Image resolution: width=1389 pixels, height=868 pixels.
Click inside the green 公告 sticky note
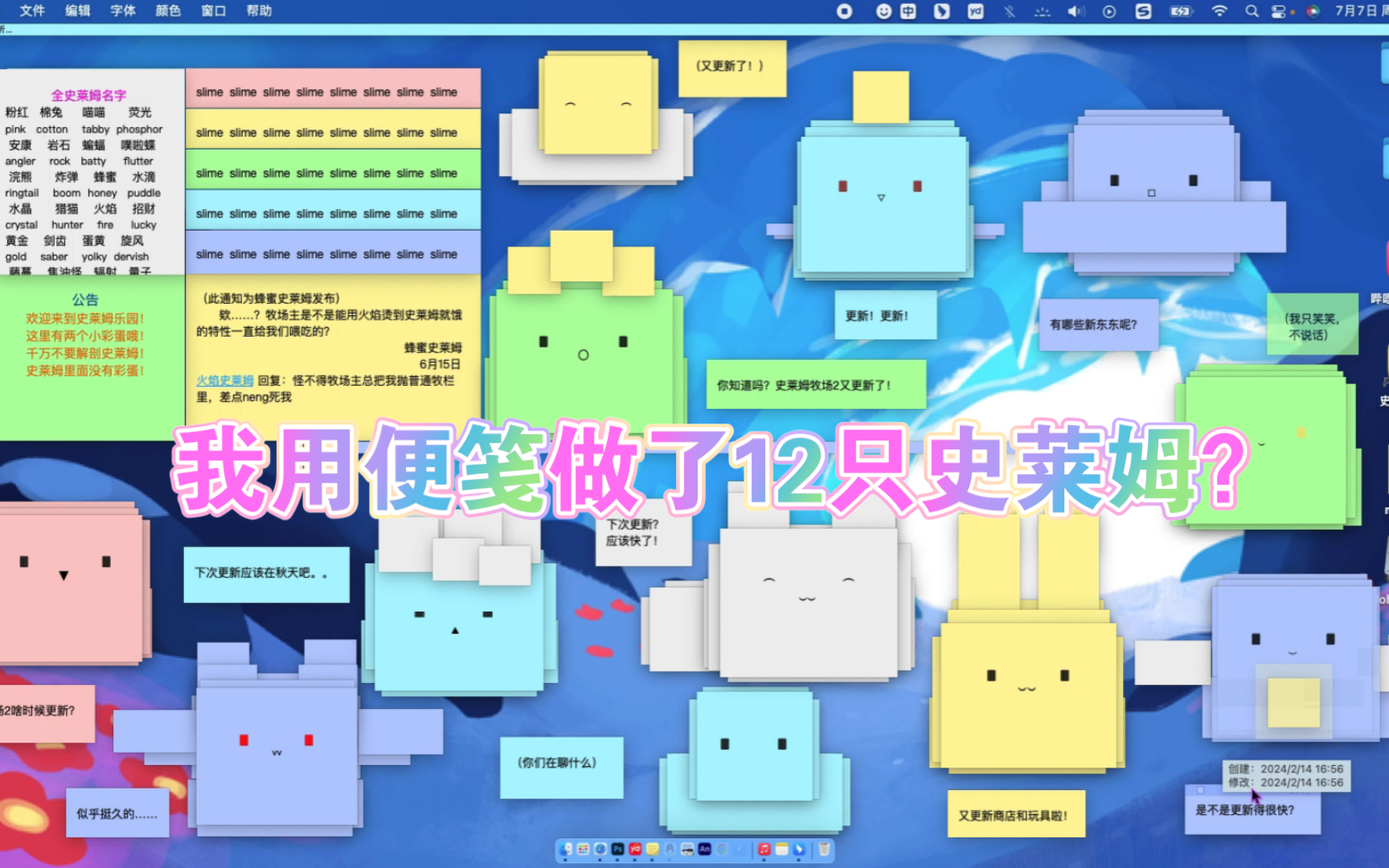tap(87, 338)
